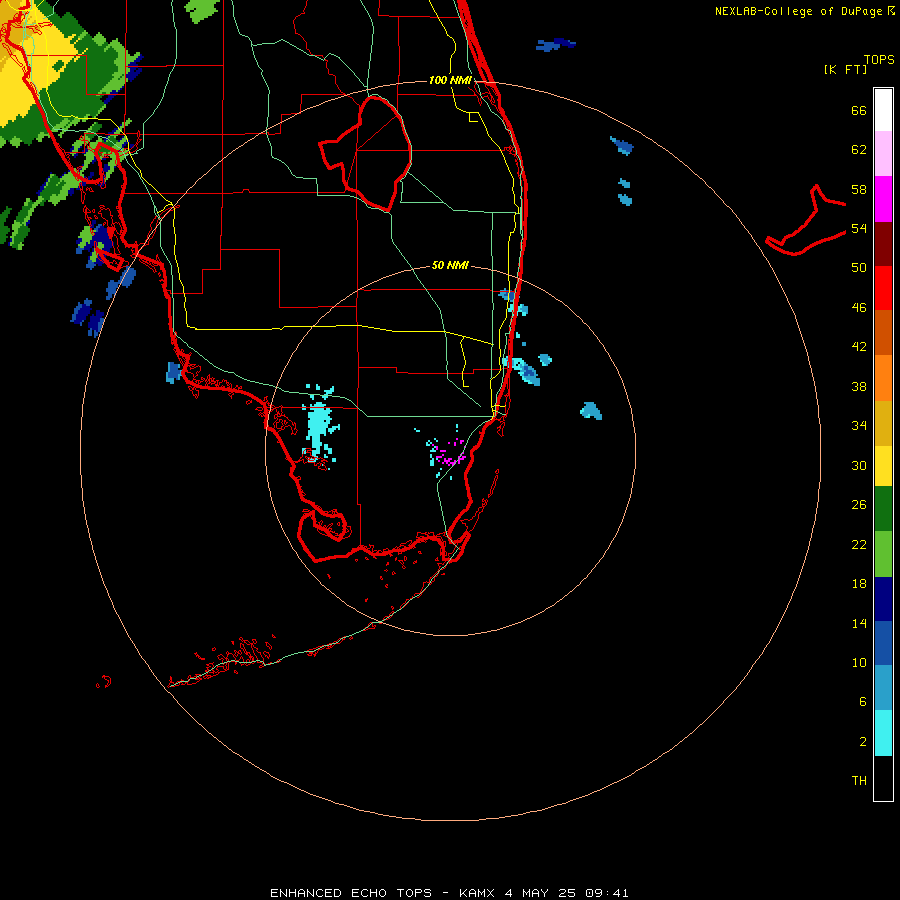Click the medium blue legend swatch above 14
The width and height of the screenshot is (900, 900).
click(883, 643)
